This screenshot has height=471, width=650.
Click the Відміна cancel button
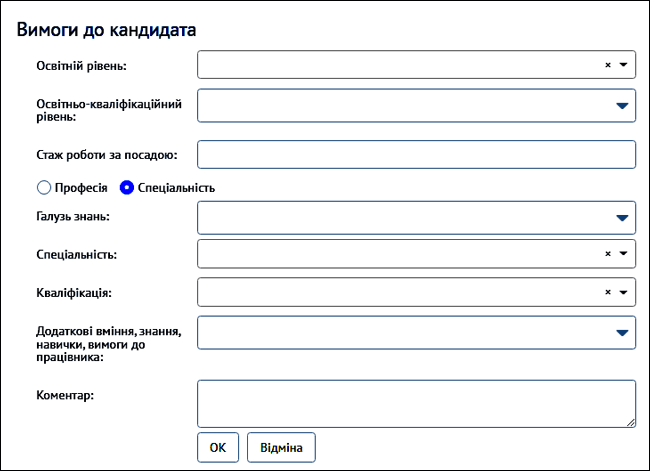click(x=281, y=447)
